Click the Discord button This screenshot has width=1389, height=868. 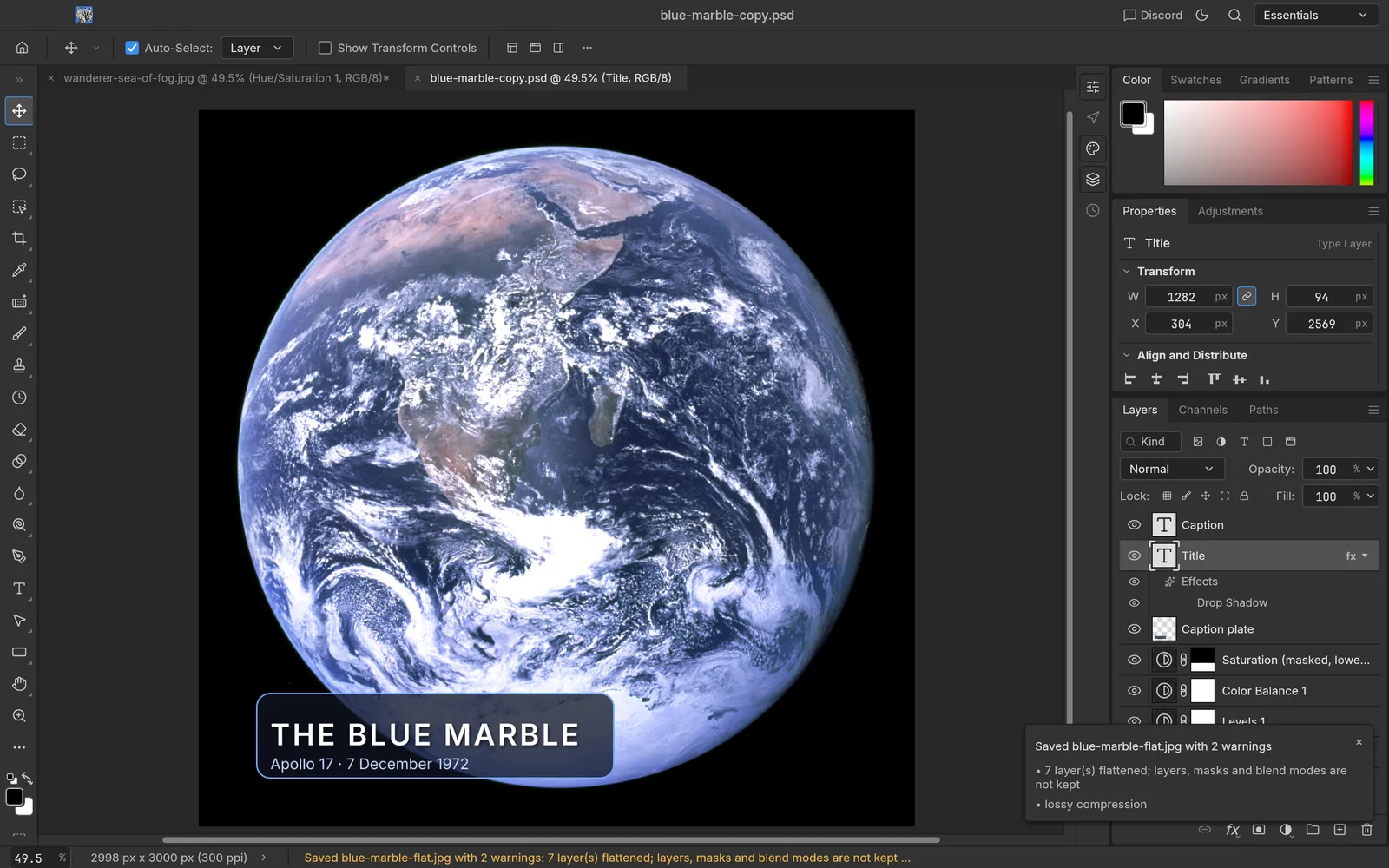point(1153,15)
